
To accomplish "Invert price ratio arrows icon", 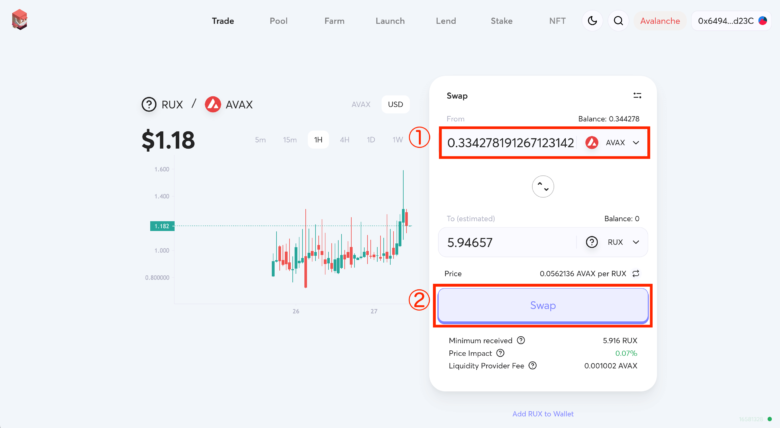I will click(634, 273).
